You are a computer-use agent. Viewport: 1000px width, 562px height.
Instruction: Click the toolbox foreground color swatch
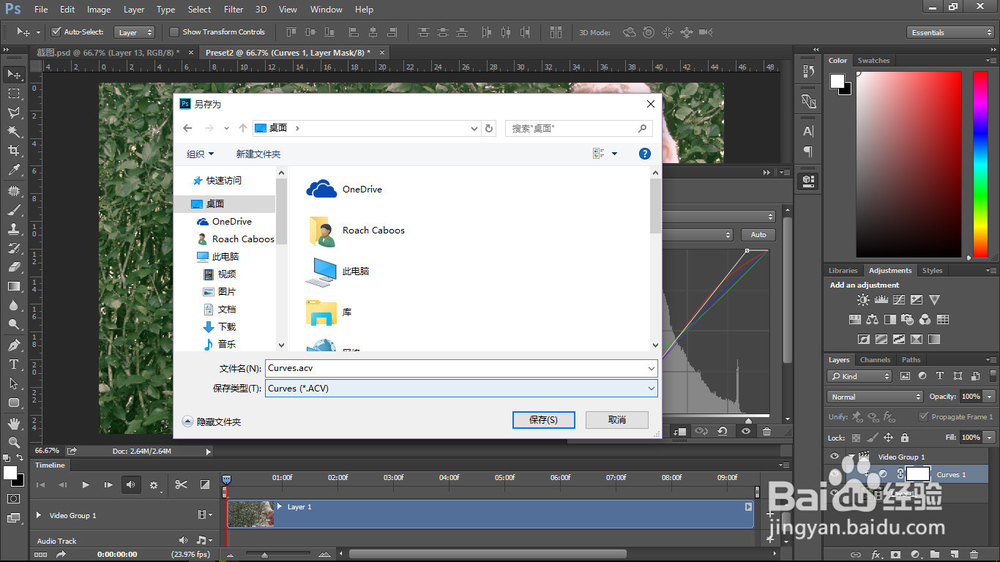[x=10, y=473]
